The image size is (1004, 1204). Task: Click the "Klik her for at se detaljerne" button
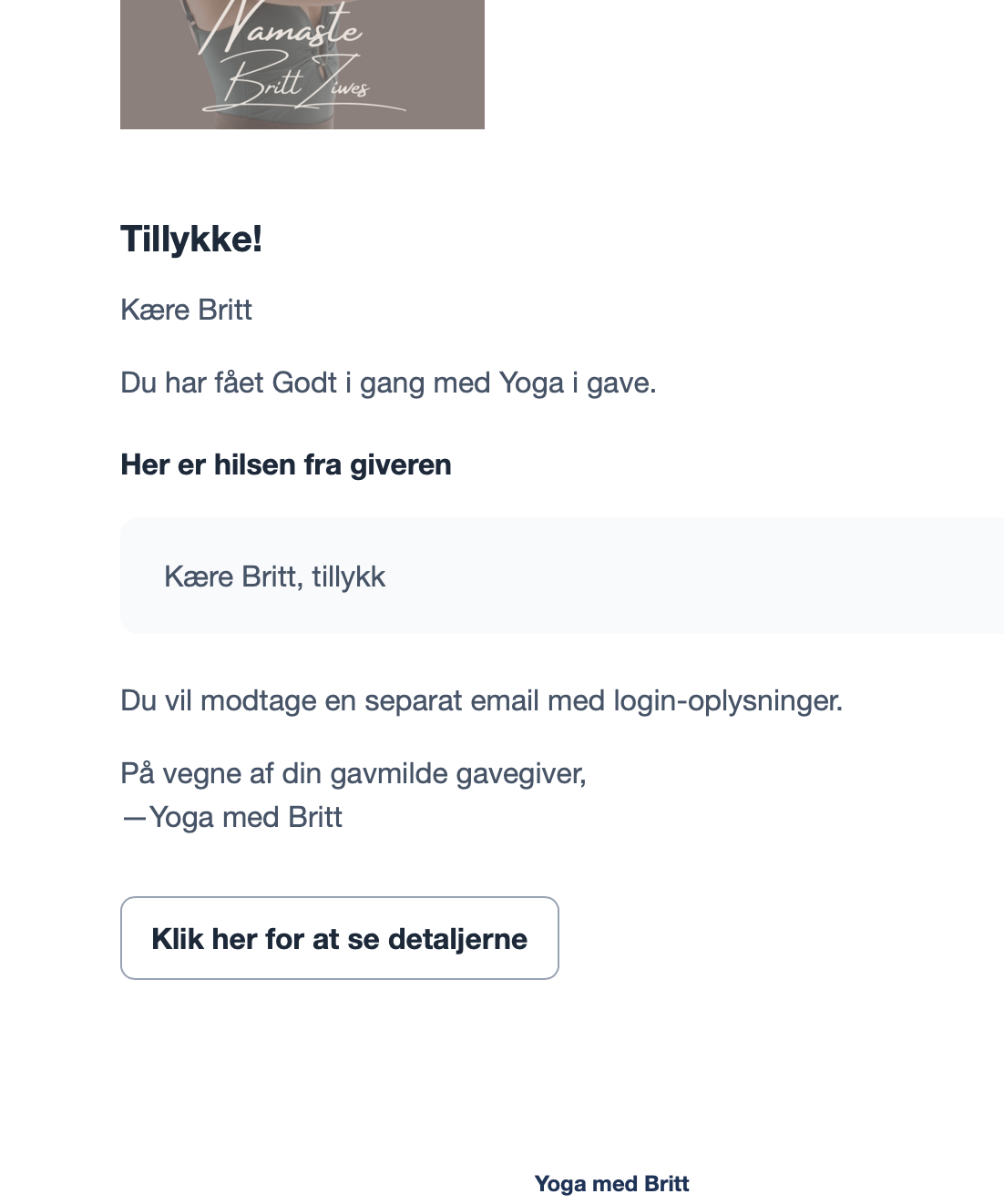click(x=339, y=938)
